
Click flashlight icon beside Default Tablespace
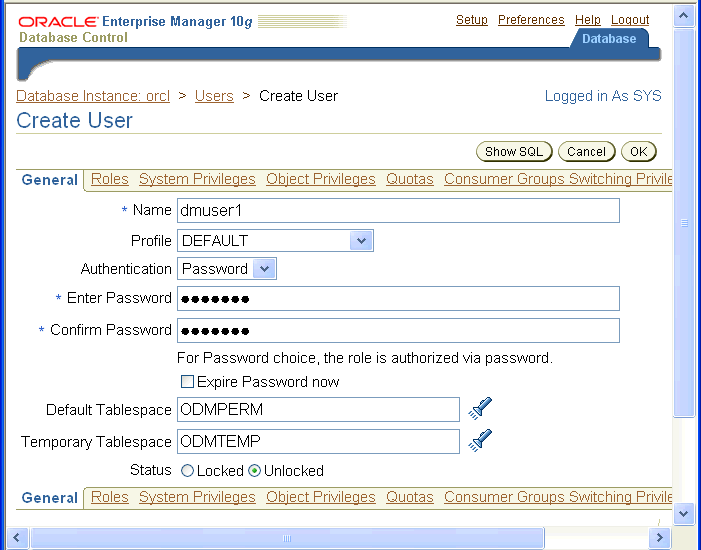pos(481,409)
